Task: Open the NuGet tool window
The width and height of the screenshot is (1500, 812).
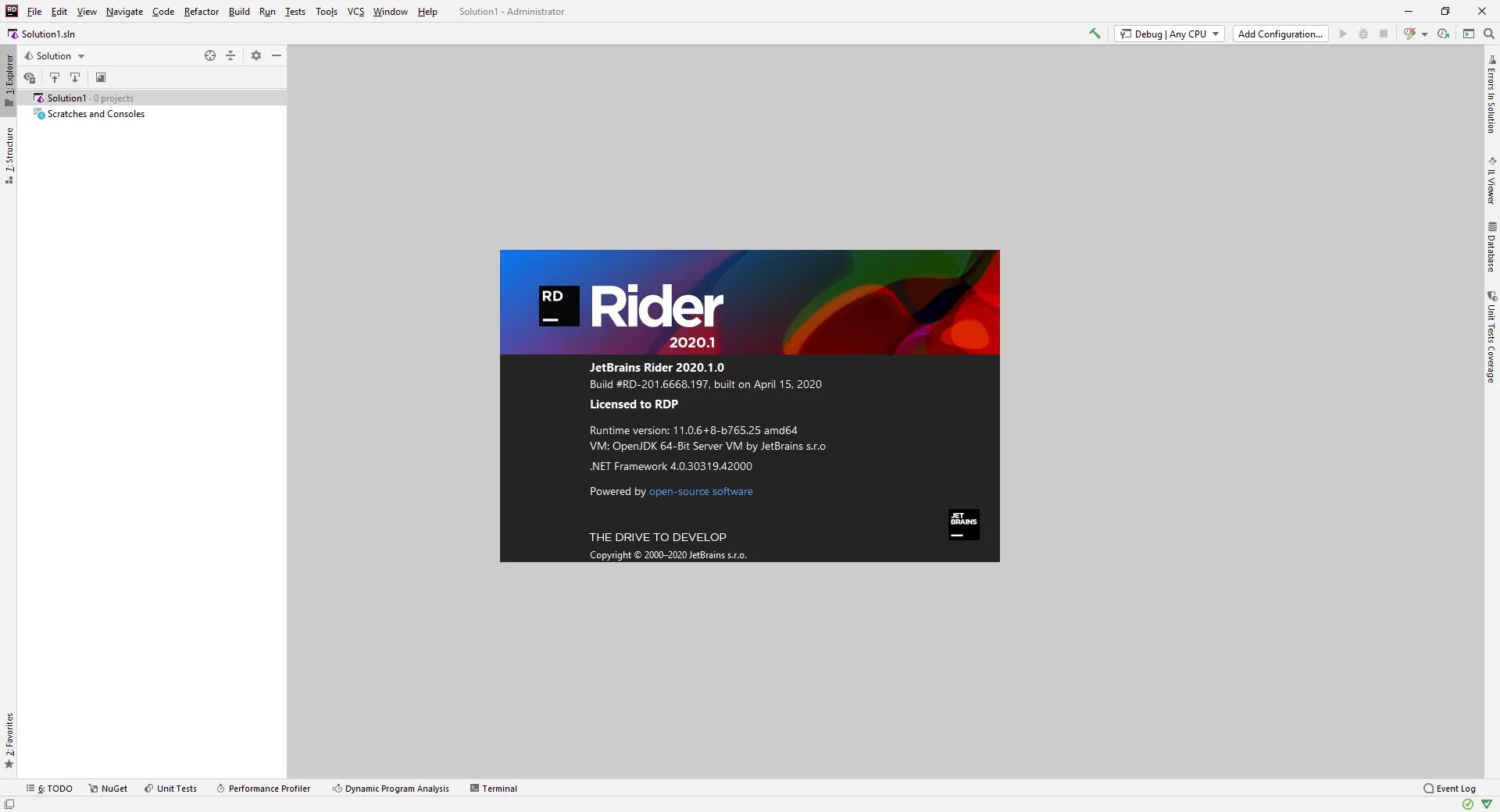Action: coord(108,789)
